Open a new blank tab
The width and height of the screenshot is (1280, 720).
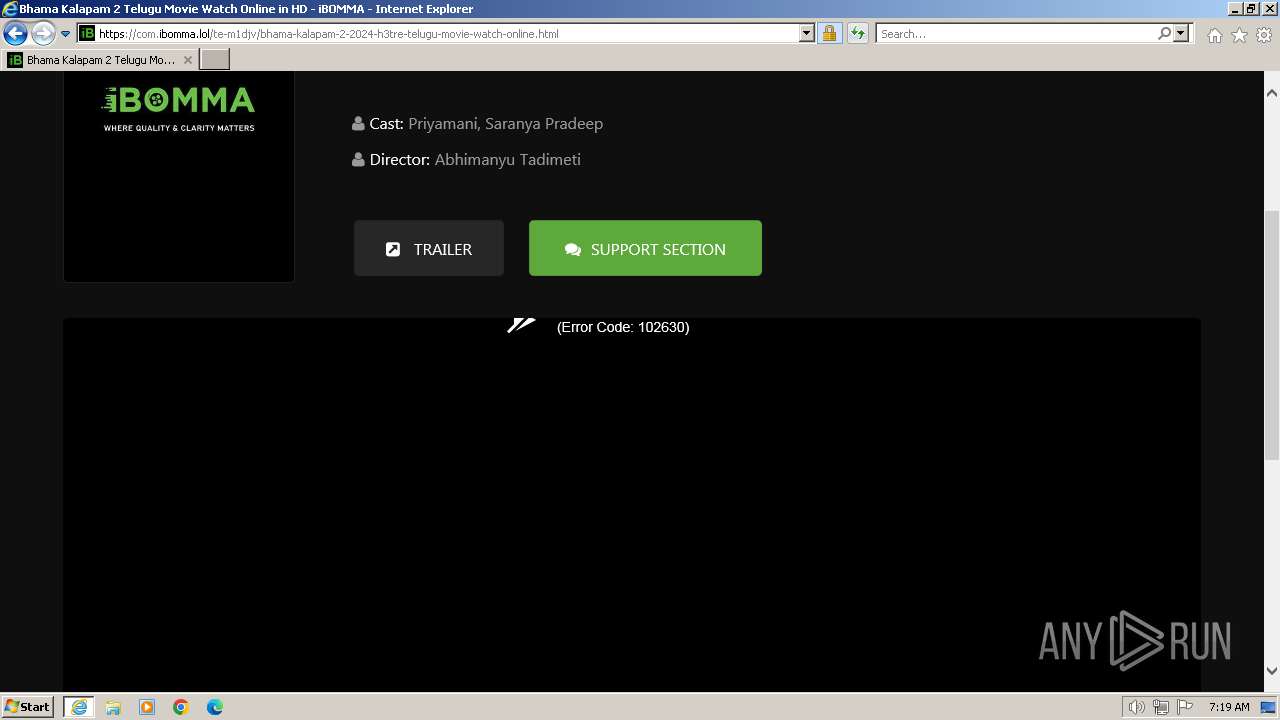pos(215,60)
